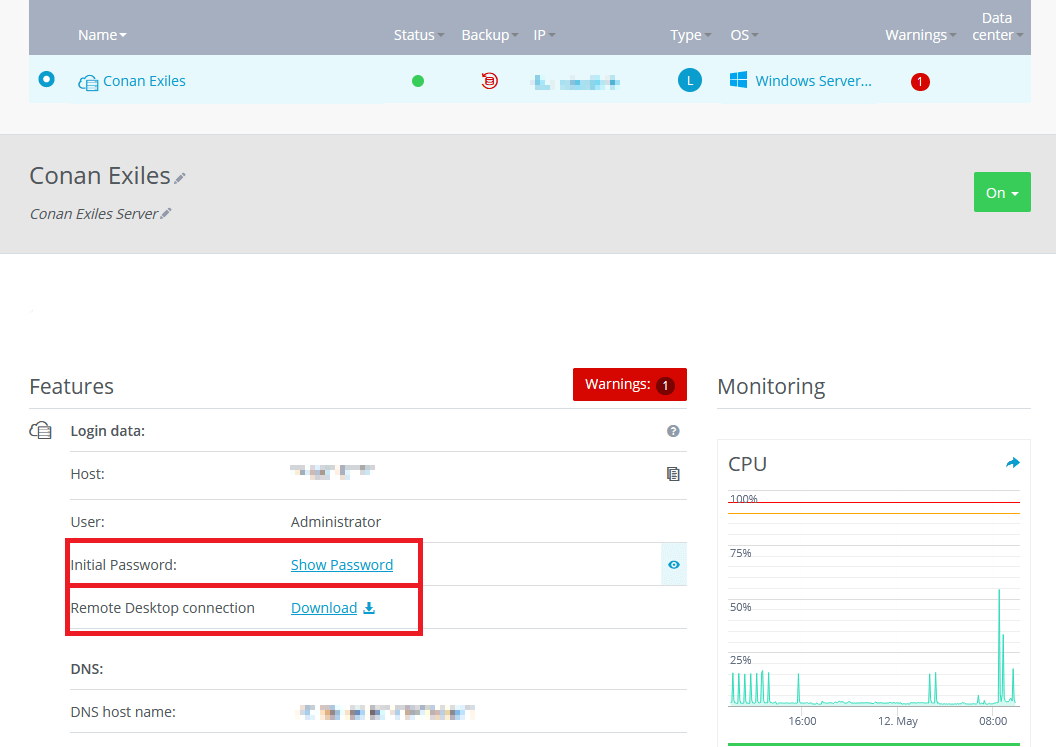This screenshot has width=1056, height=747.
Task: Click the green status dot in server row
Action: pyautogui.click(x=418, y=81)
